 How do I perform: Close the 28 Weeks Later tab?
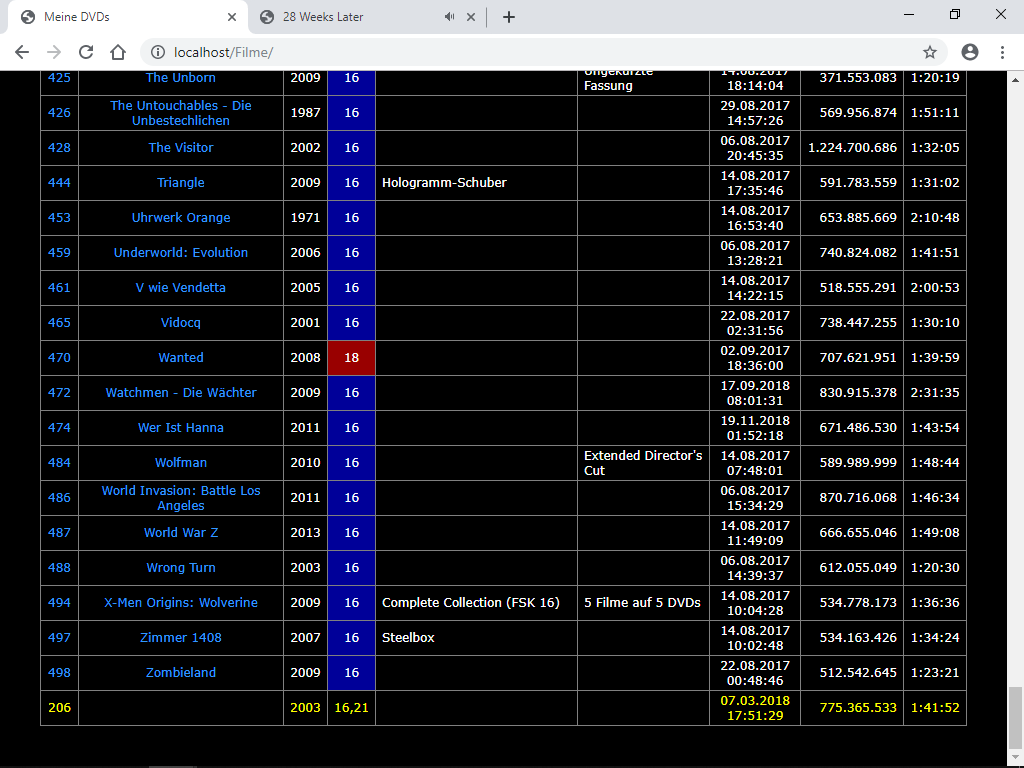[470, 17]
